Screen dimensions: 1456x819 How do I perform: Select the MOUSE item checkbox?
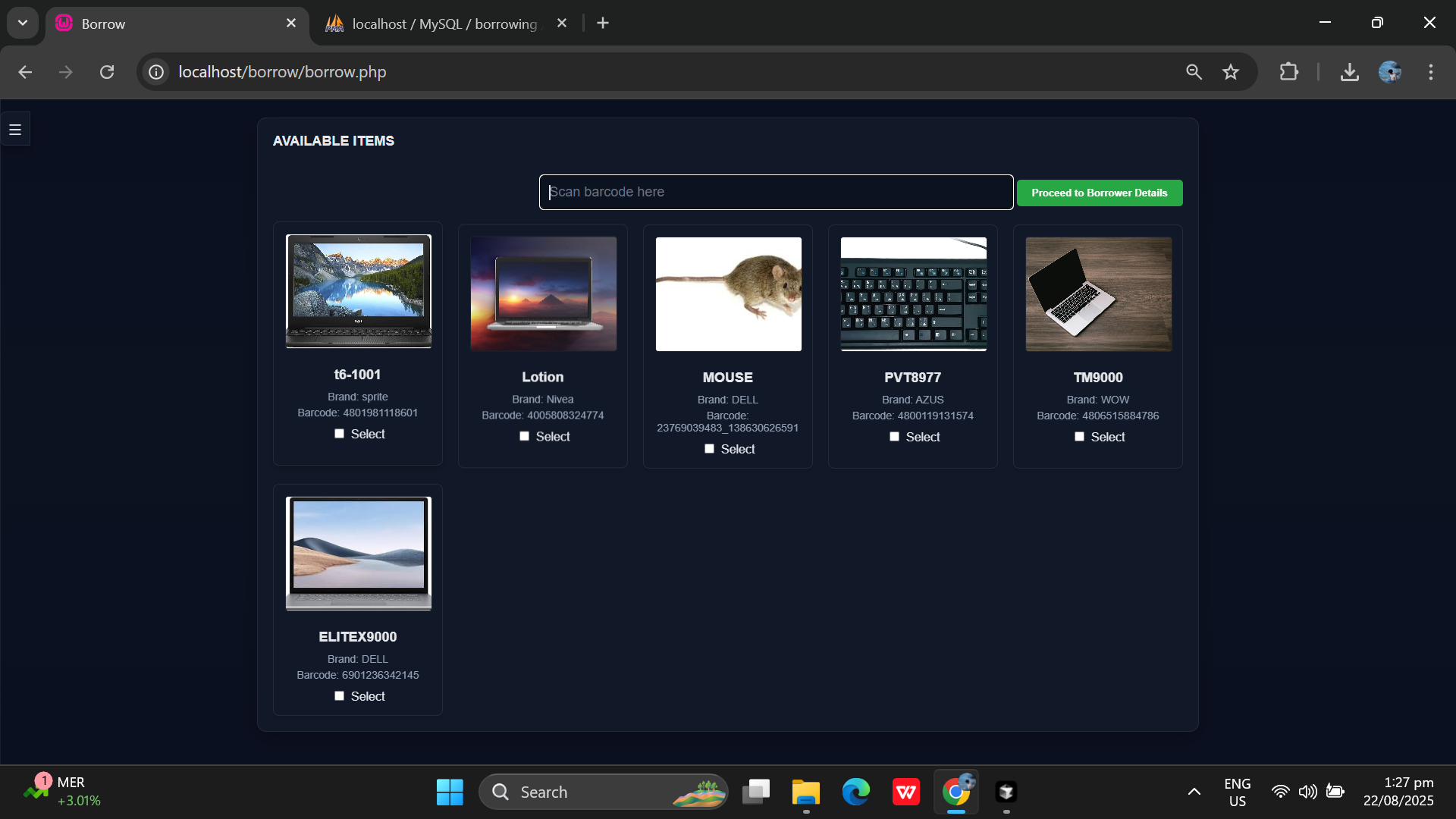709,448
